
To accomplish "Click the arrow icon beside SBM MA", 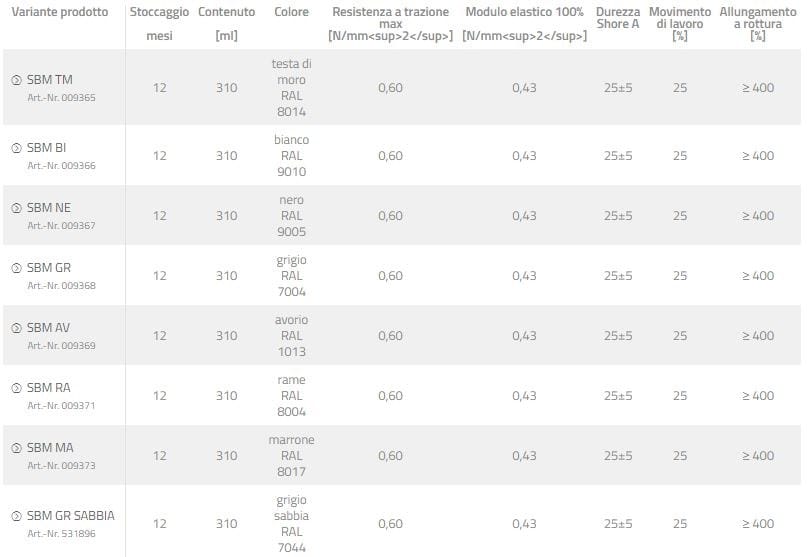I will coord(16,448).
